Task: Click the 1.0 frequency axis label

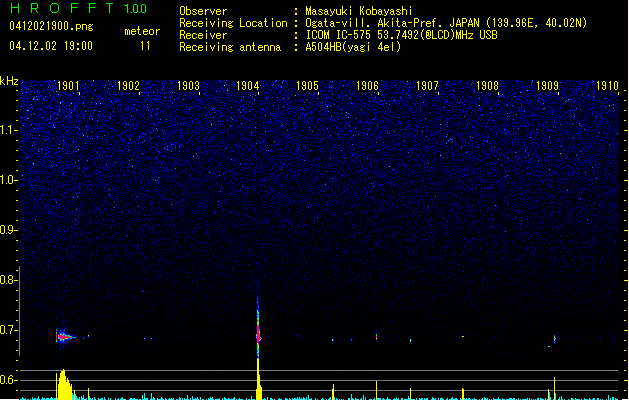Action: click(10, 180)
